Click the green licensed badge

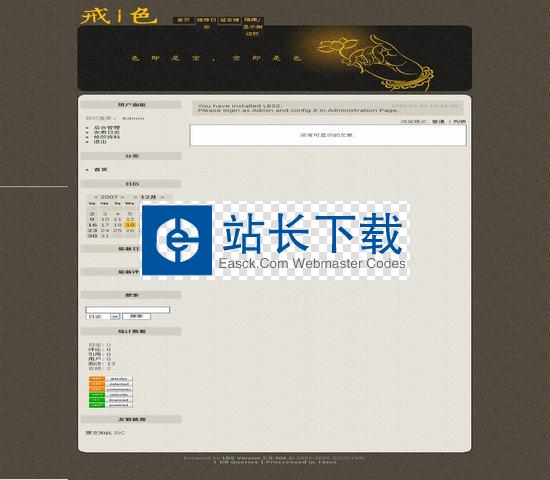pos(111,400)
